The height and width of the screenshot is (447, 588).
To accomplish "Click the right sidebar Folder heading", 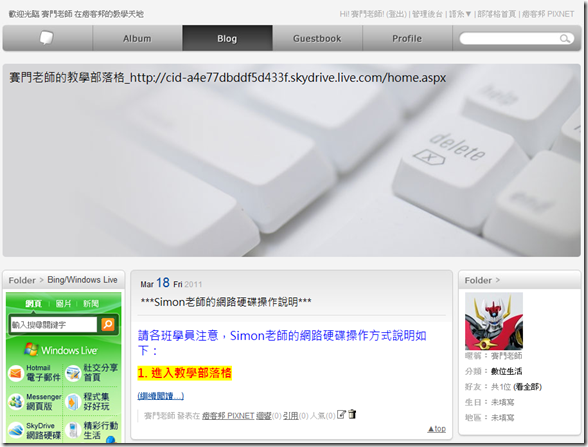I will point(478,280).
